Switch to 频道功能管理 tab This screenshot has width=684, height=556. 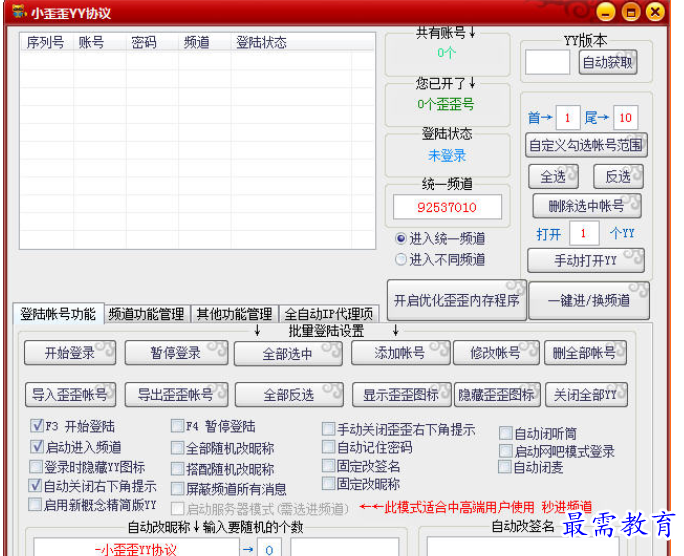tap(147, 314)
